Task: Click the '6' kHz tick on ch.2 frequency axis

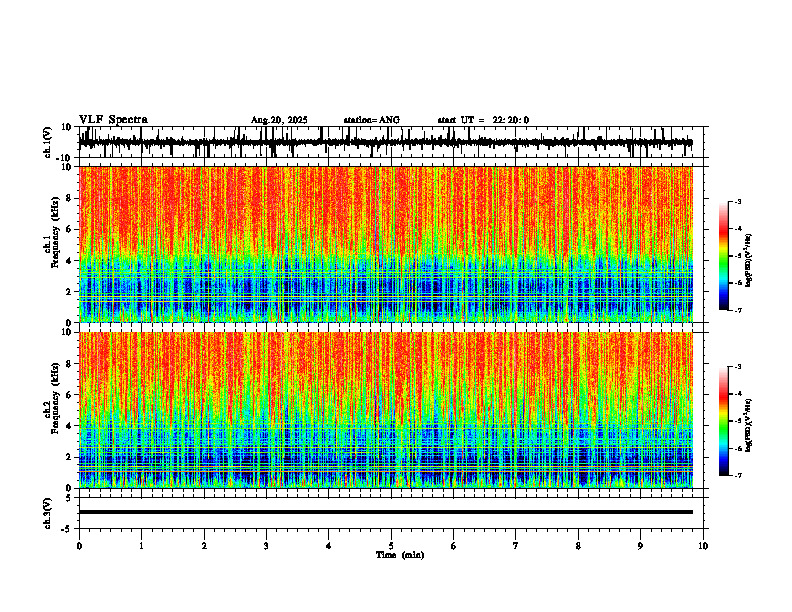Action: point(70,395)
